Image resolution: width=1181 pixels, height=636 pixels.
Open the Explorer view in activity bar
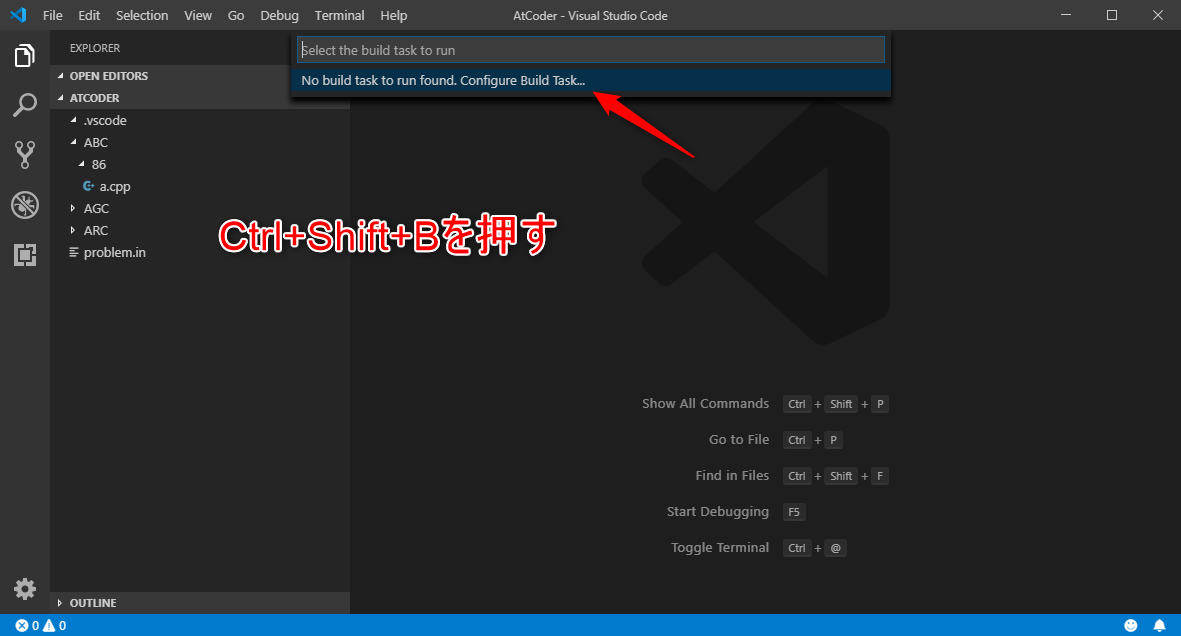click(x=24, y=56)
